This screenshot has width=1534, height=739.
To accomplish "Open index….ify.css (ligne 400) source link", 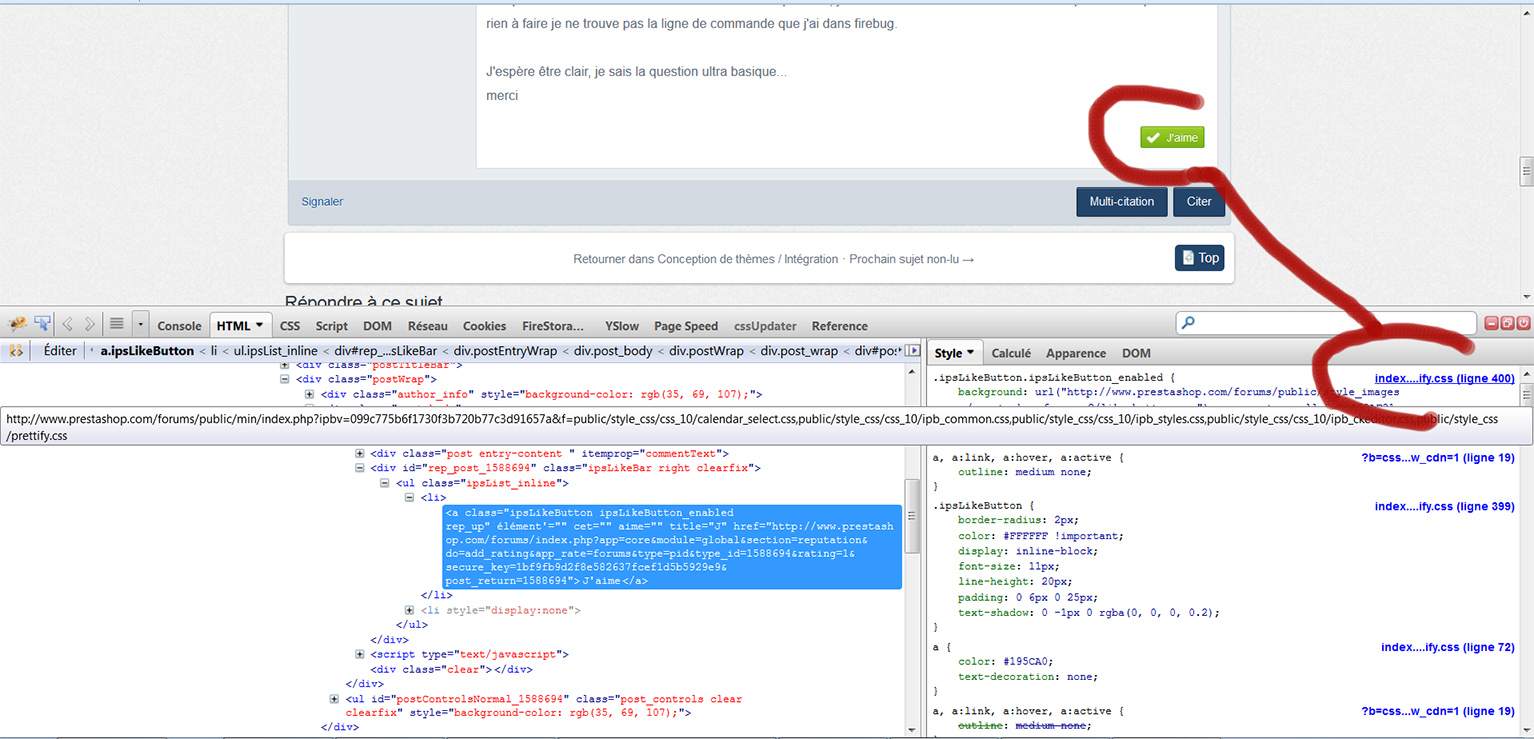I will [x=1444, y=378].
